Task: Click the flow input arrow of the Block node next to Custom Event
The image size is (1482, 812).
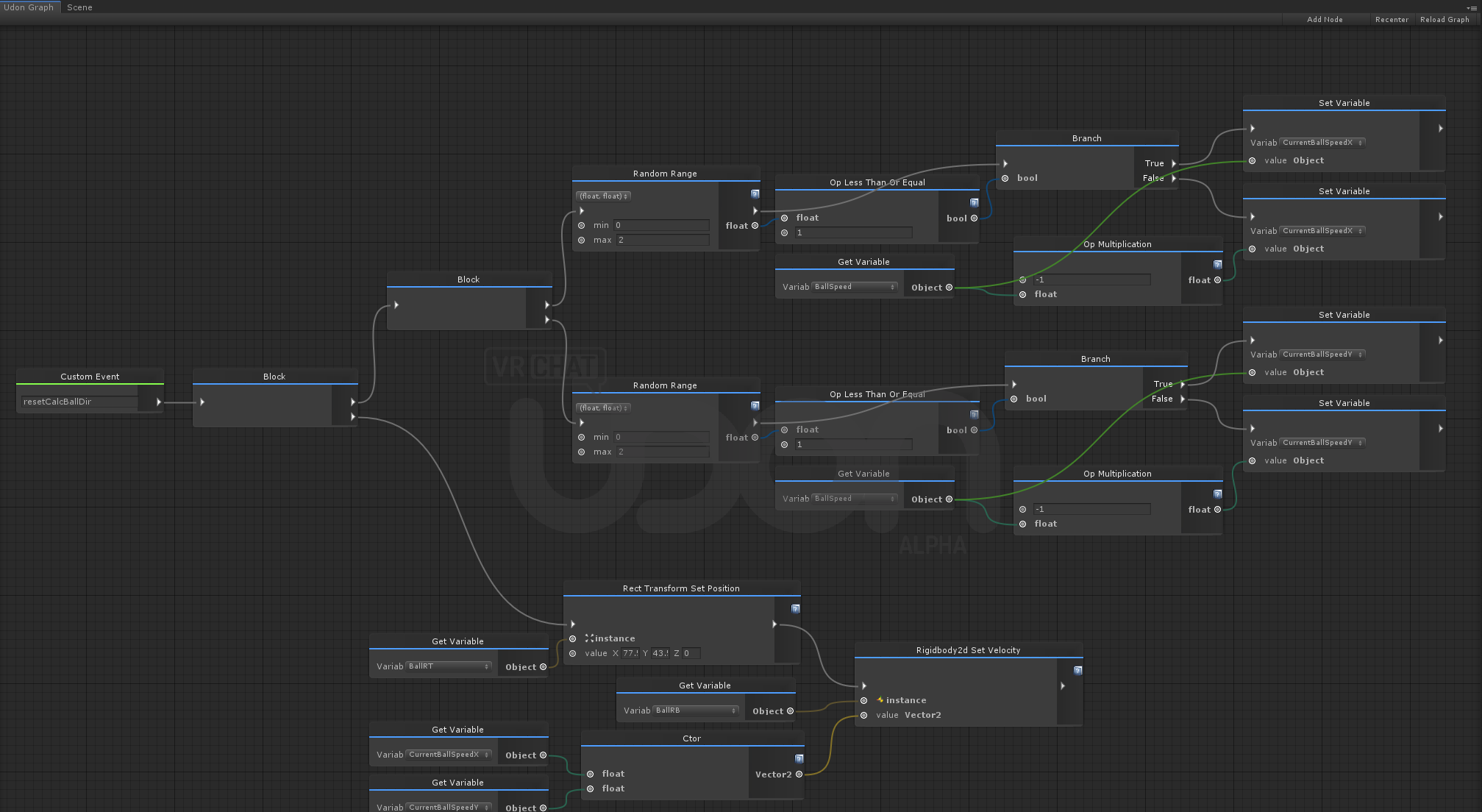Action: pos(202,402)
